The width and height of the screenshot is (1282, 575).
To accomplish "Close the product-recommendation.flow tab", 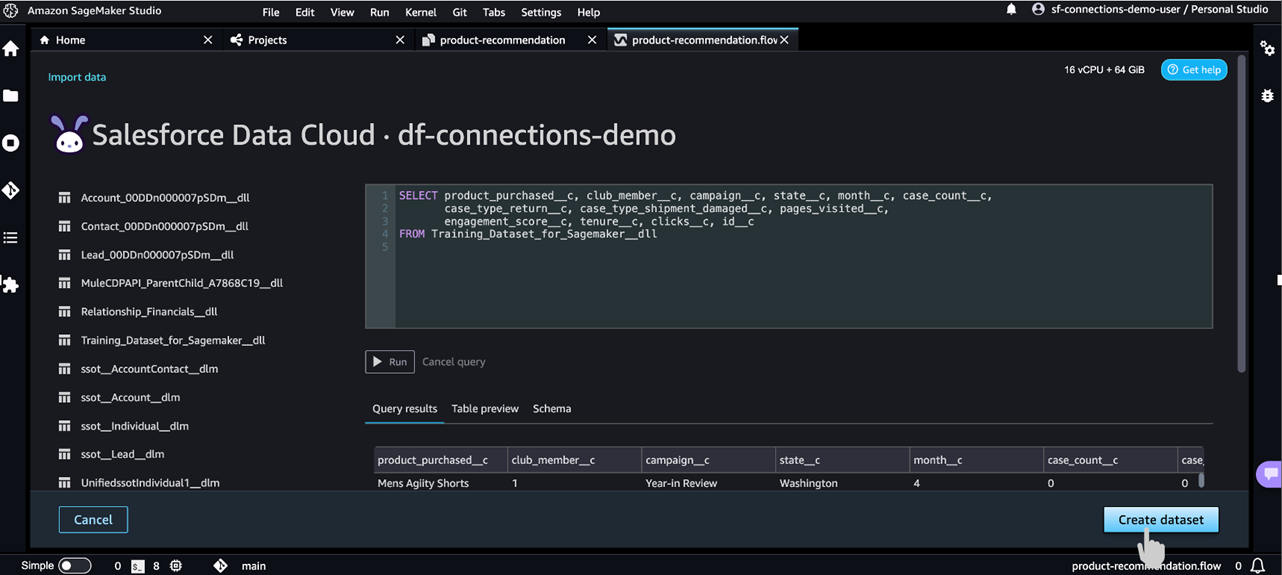I will [x=784, y=40].
